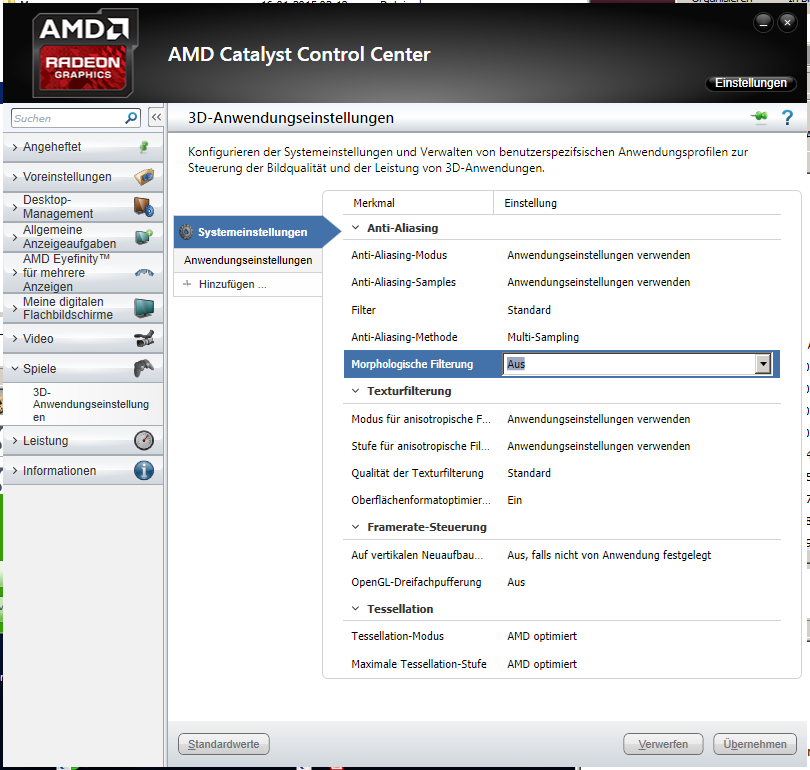Open Morphologische Filterung dropdown arrow
Image resolution: width=810 pixels, height=770 pixels.
763,364
